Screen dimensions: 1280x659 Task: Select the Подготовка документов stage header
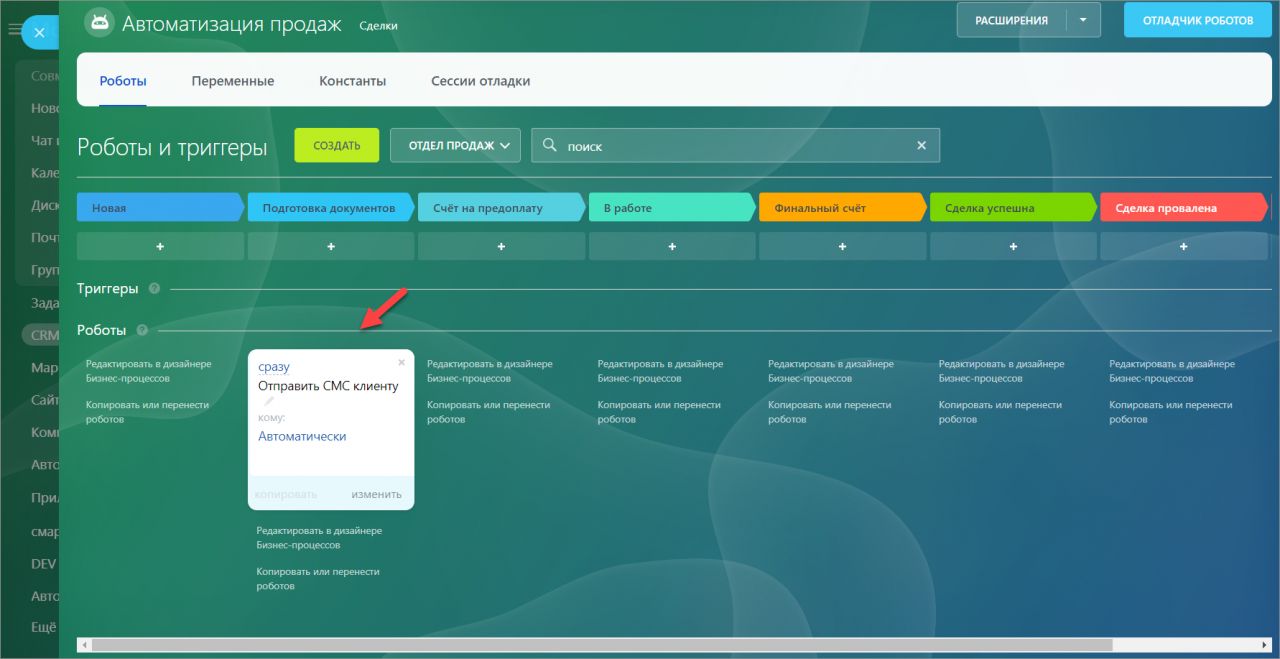(x=331, y=208)
